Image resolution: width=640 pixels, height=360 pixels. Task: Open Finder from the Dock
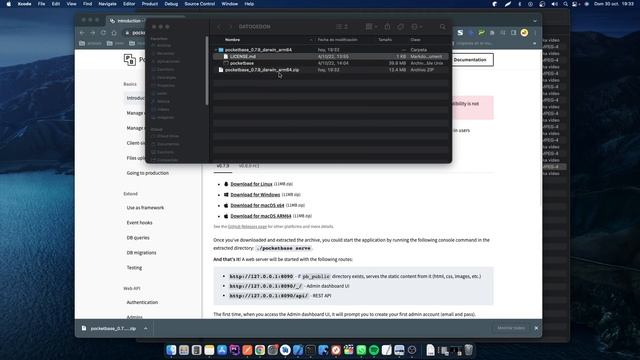coord(171,350)
